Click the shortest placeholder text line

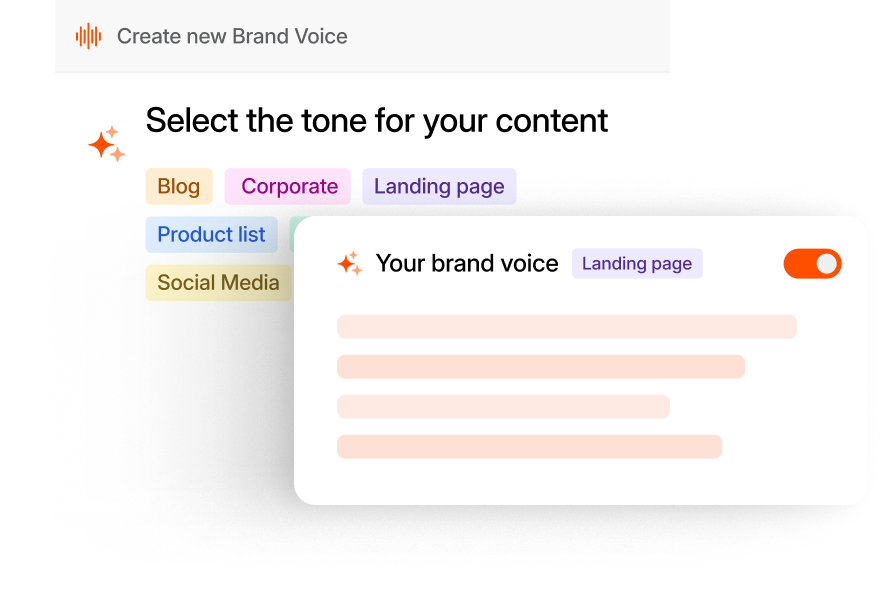click(x=504, y=406)
